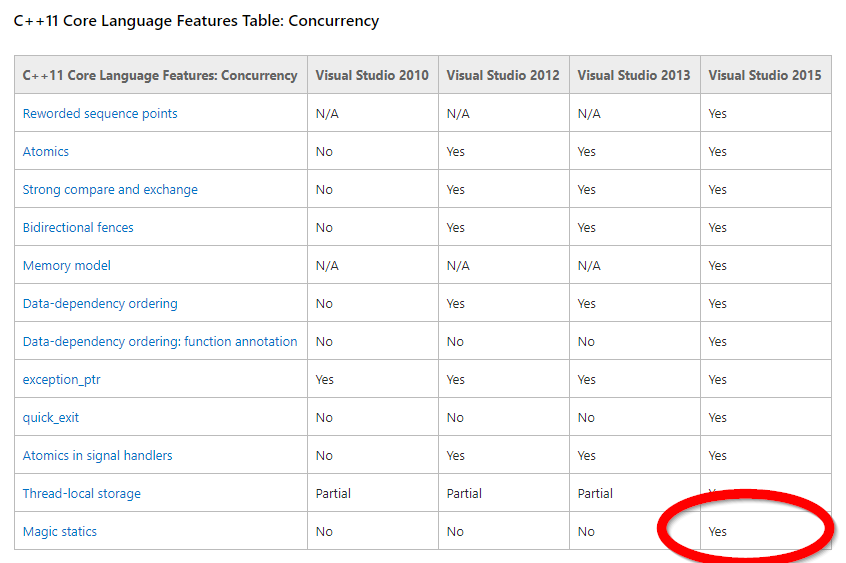Screen dimensions: 846x563
Task: Open the quick_exit link
Action: [51, 418]
